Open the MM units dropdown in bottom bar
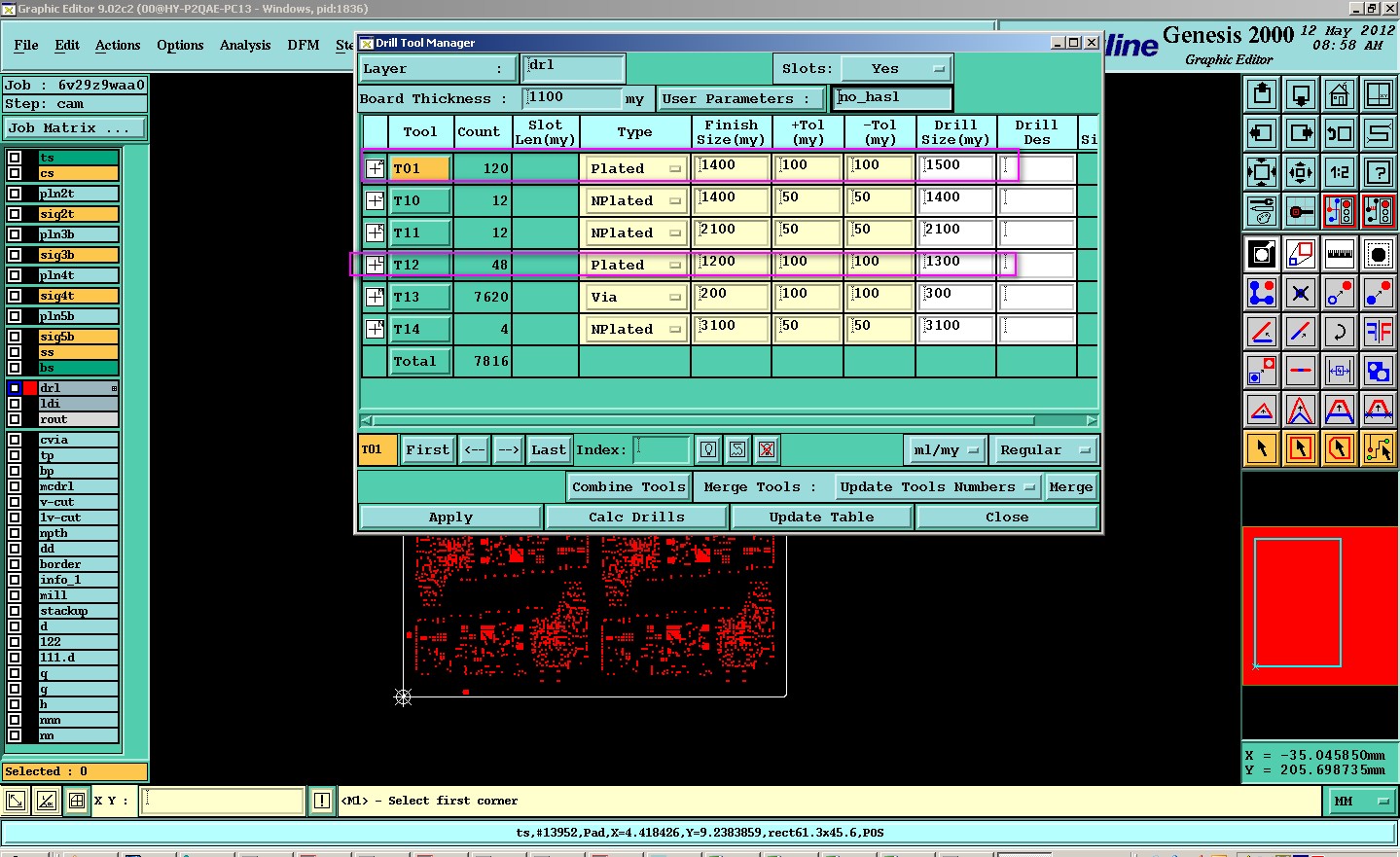 [x=1360, y=801]
